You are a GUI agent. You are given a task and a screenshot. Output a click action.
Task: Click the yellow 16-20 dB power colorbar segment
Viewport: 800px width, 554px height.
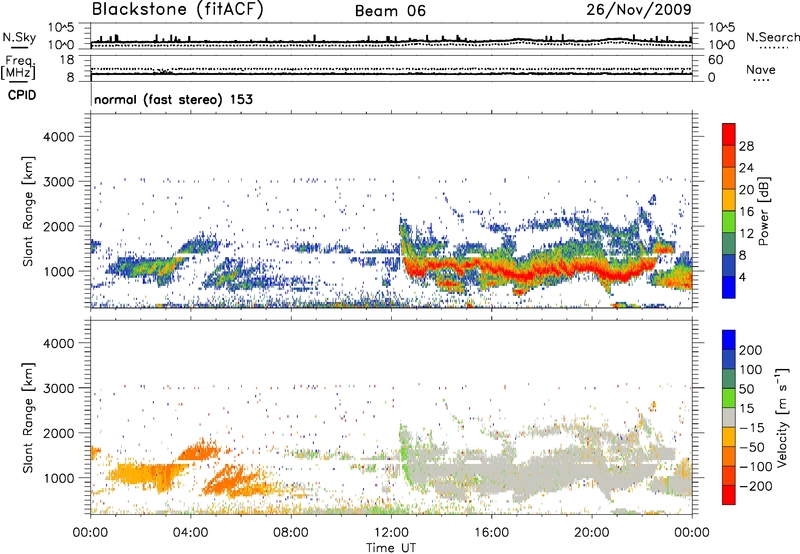tap(729, 200)
